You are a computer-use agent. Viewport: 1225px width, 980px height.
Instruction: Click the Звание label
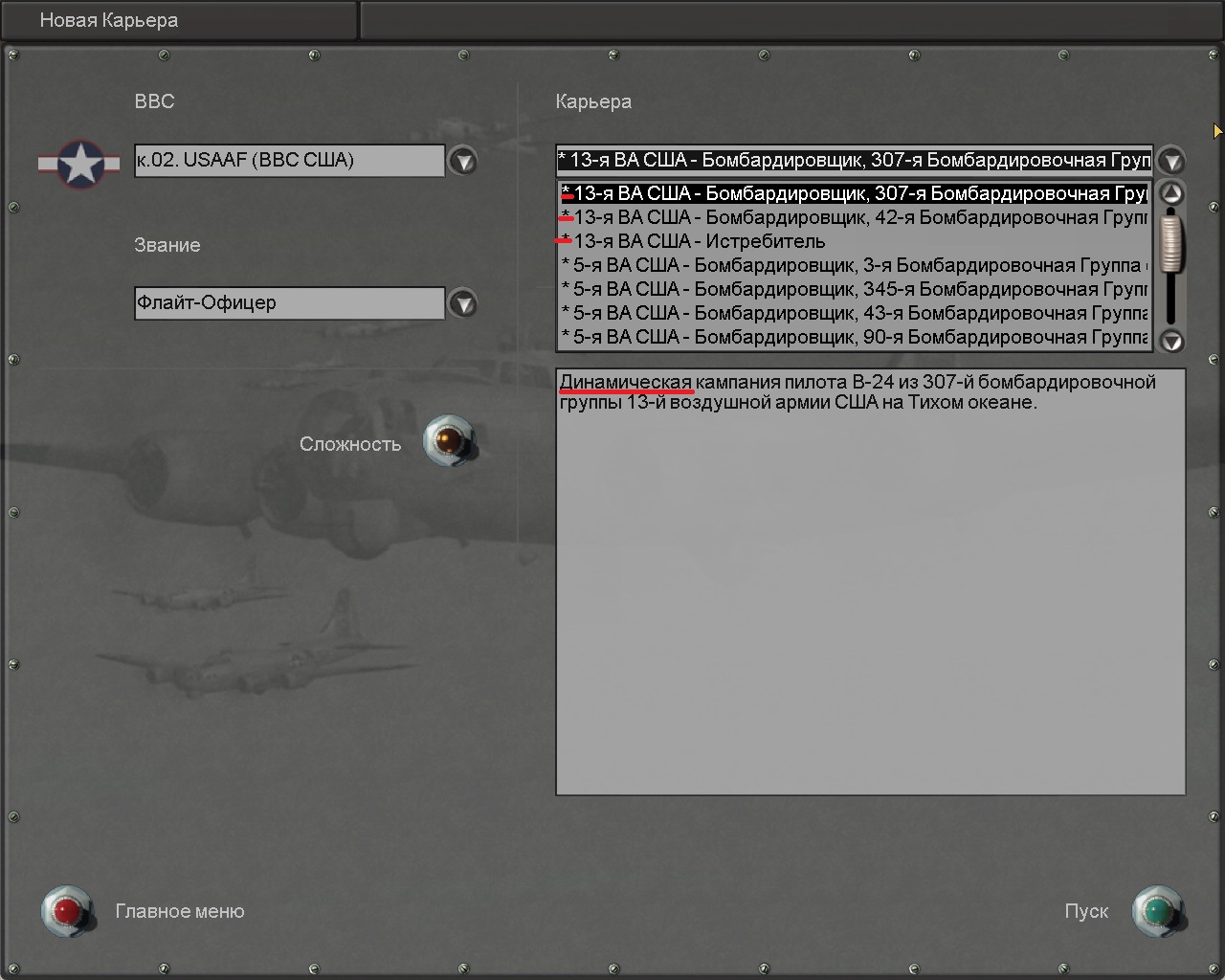click(x=167, y=245)
